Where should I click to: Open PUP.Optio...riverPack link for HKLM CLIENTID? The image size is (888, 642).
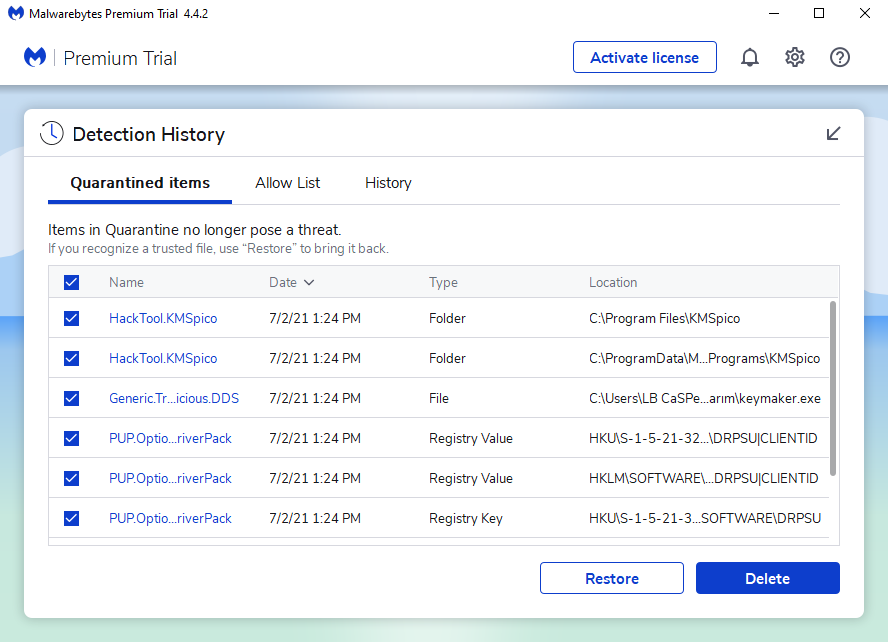click(170, 478)
